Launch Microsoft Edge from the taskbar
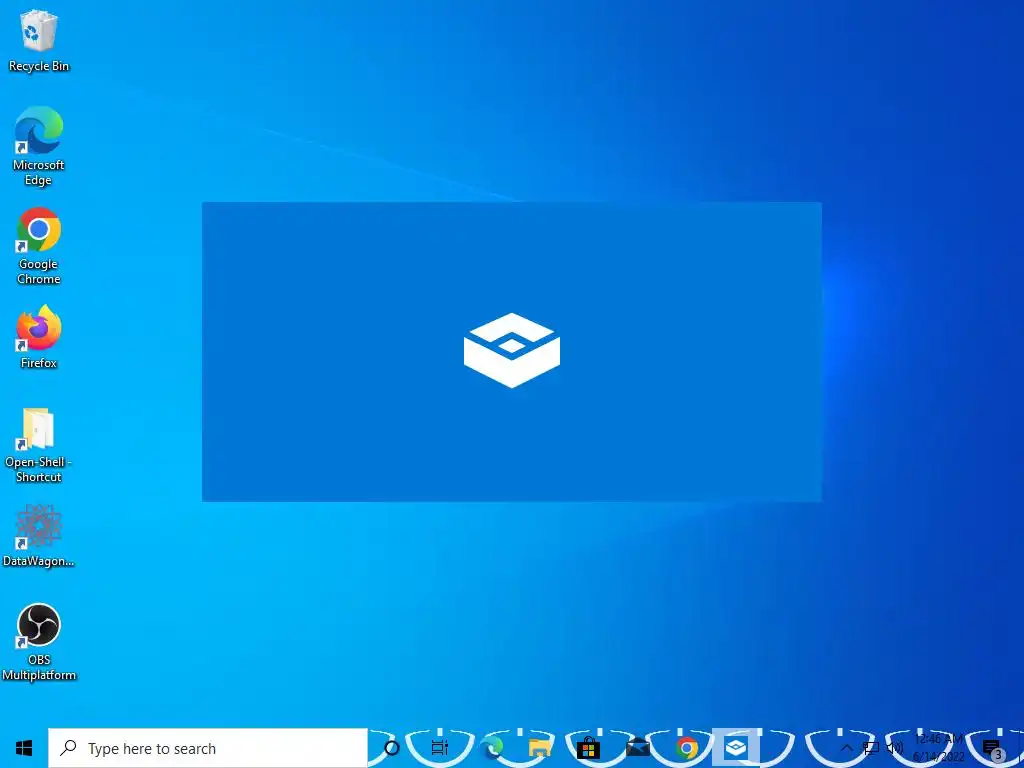The width and height of the screenshot is (1024, 768). [490, 748]
